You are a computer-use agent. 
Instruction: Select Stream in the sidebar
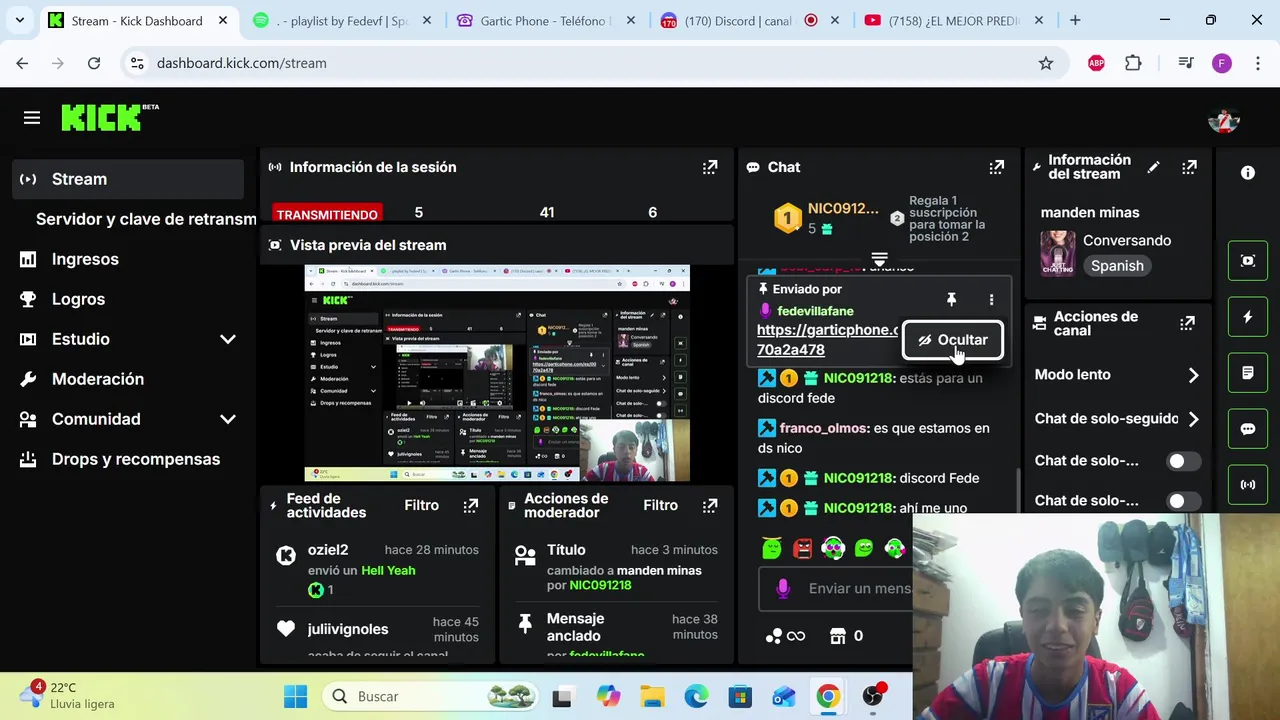128,179
